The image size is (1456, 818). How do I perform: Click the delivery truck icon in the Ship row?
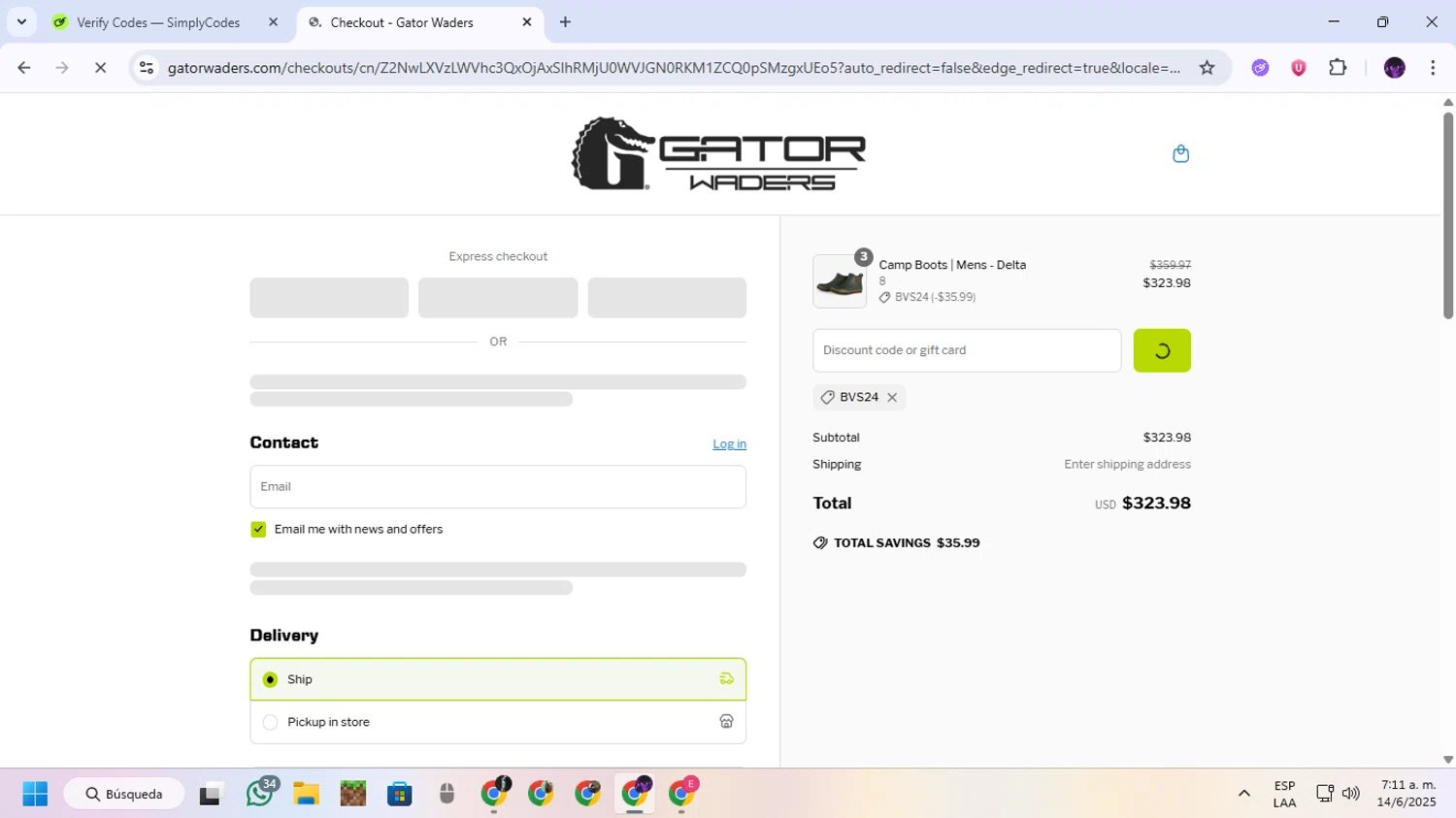coord(726,678)
